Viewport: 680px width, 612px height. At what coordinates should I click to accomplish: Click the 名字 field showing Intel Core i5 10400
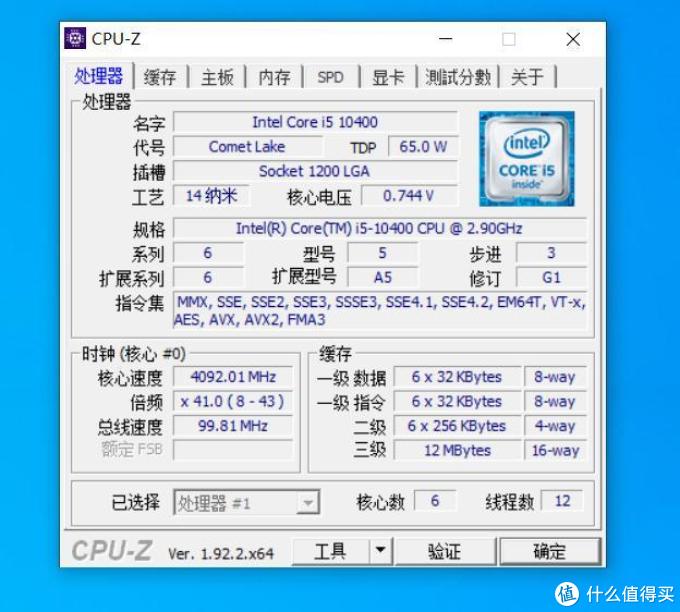click(x=315, y=122)
